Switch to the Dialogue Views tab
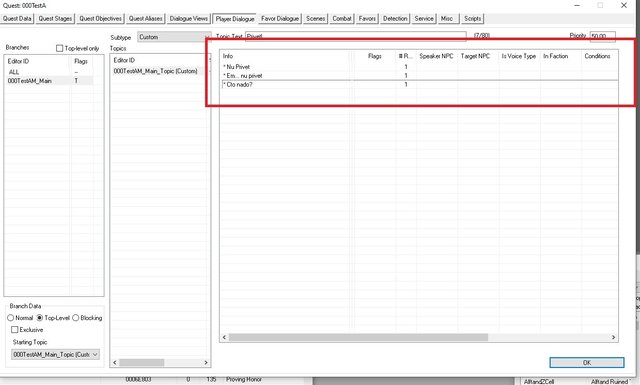640x385 pixels. click(x=189, y=19)
